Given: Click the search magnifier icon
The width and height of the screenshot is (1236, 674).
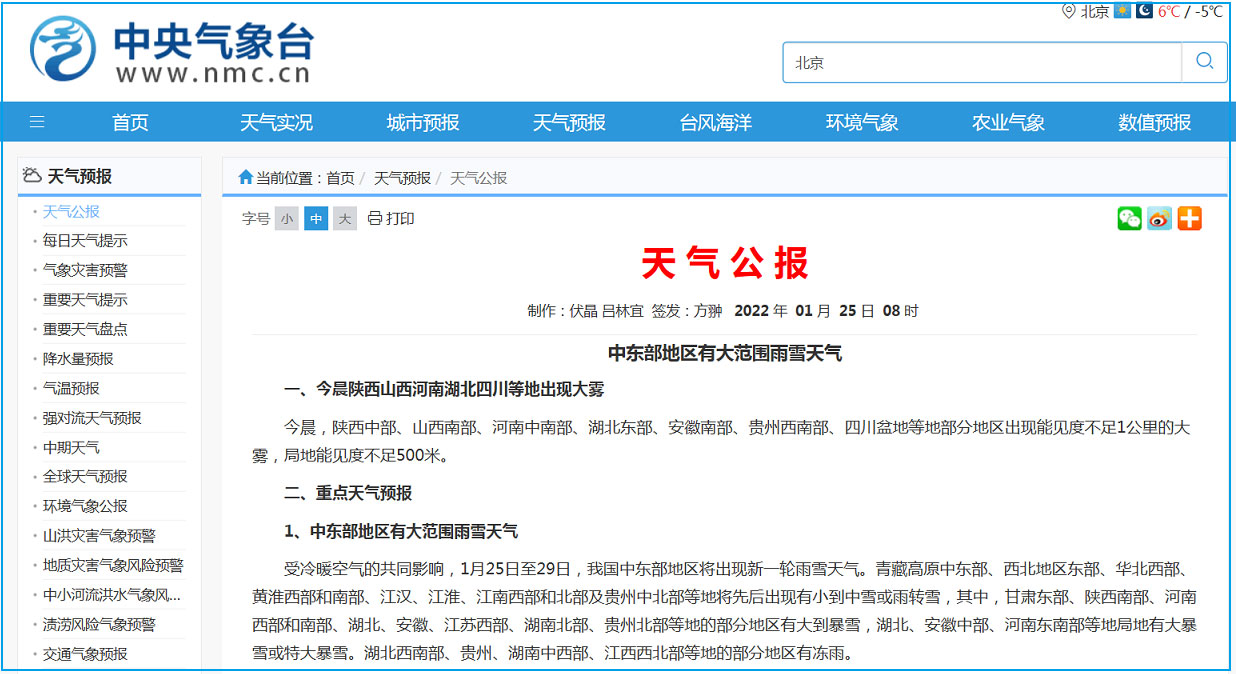Looking at the screenshot, I should click(1204, 62).
